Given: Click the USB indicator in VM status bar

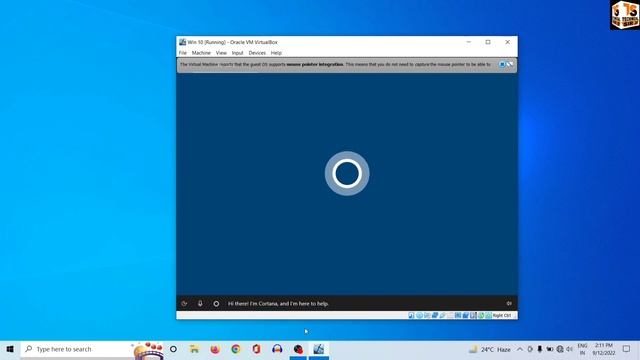Looking at the screenshot, I should [x=442, y=316].
